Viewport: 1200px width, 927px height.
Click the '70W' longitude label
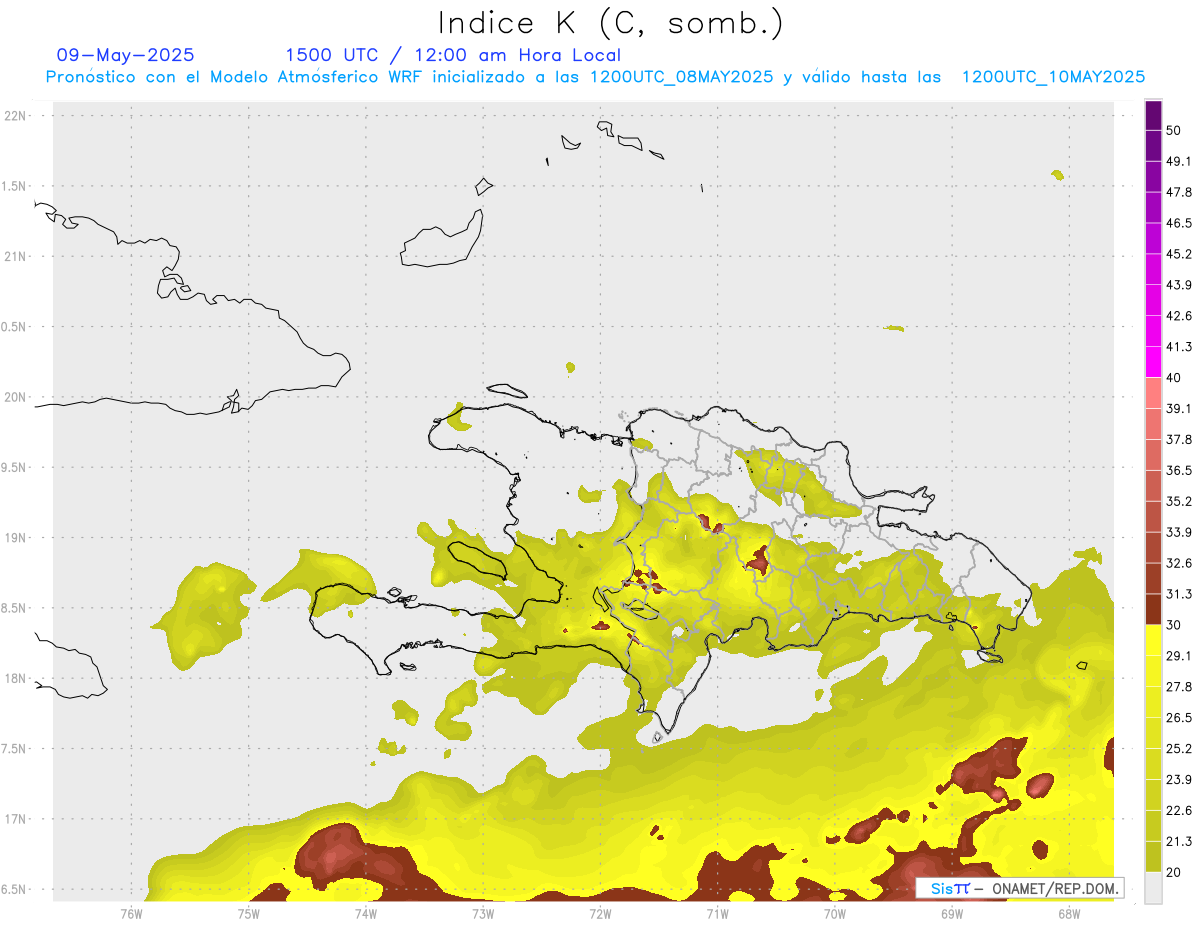[x=834, y=913]
